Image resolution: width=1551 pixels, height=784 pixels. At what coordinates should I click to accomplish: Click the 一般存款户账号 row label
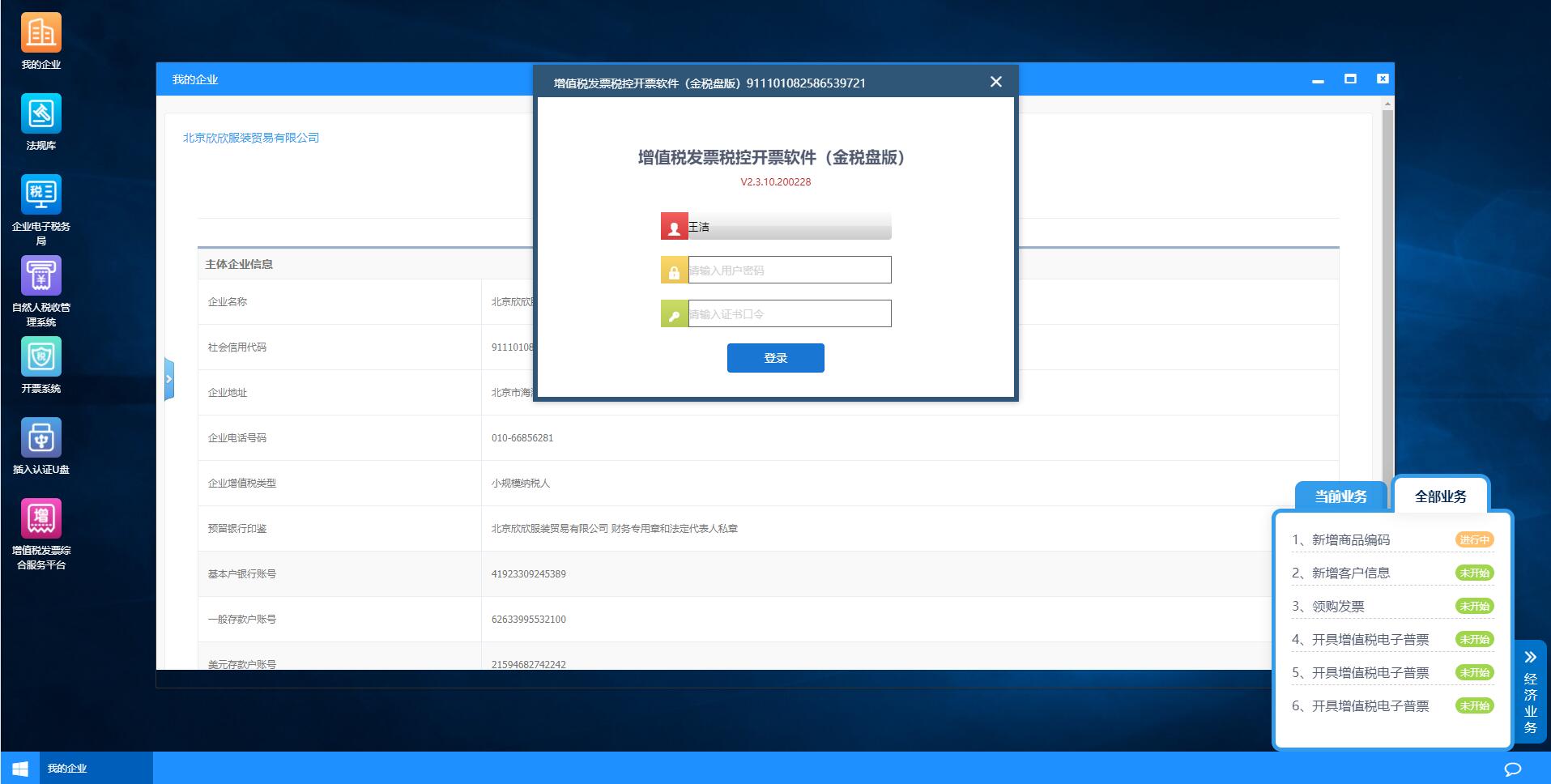pyautogui.click(x=241, y=619)
